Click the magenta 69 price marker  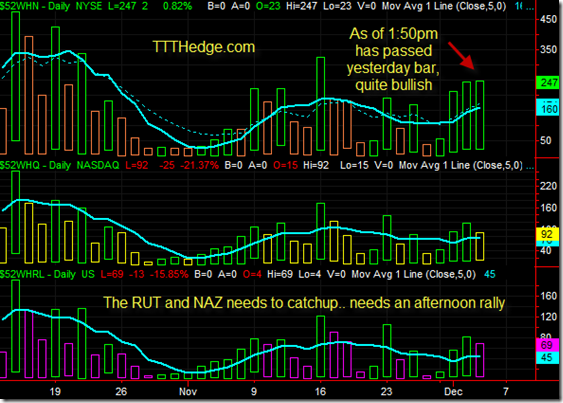(x=548, y=345)
